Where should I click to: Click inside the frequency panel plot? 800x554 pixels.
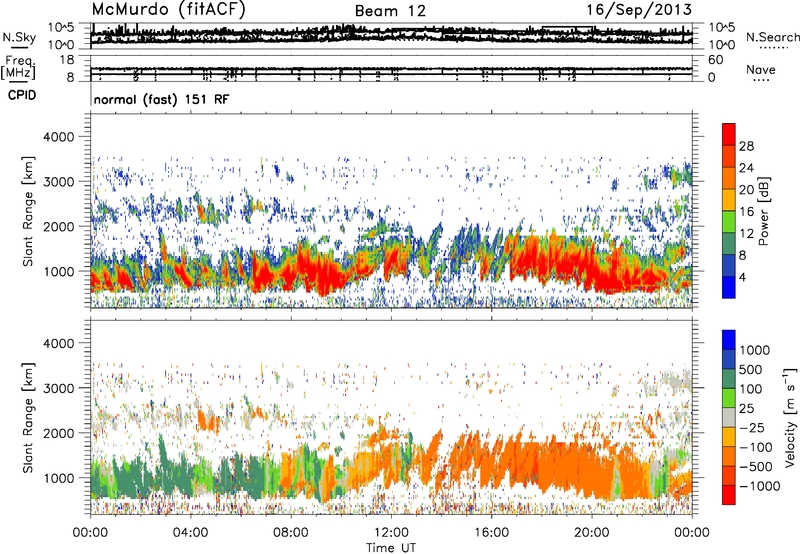click(x=391, y=68)
